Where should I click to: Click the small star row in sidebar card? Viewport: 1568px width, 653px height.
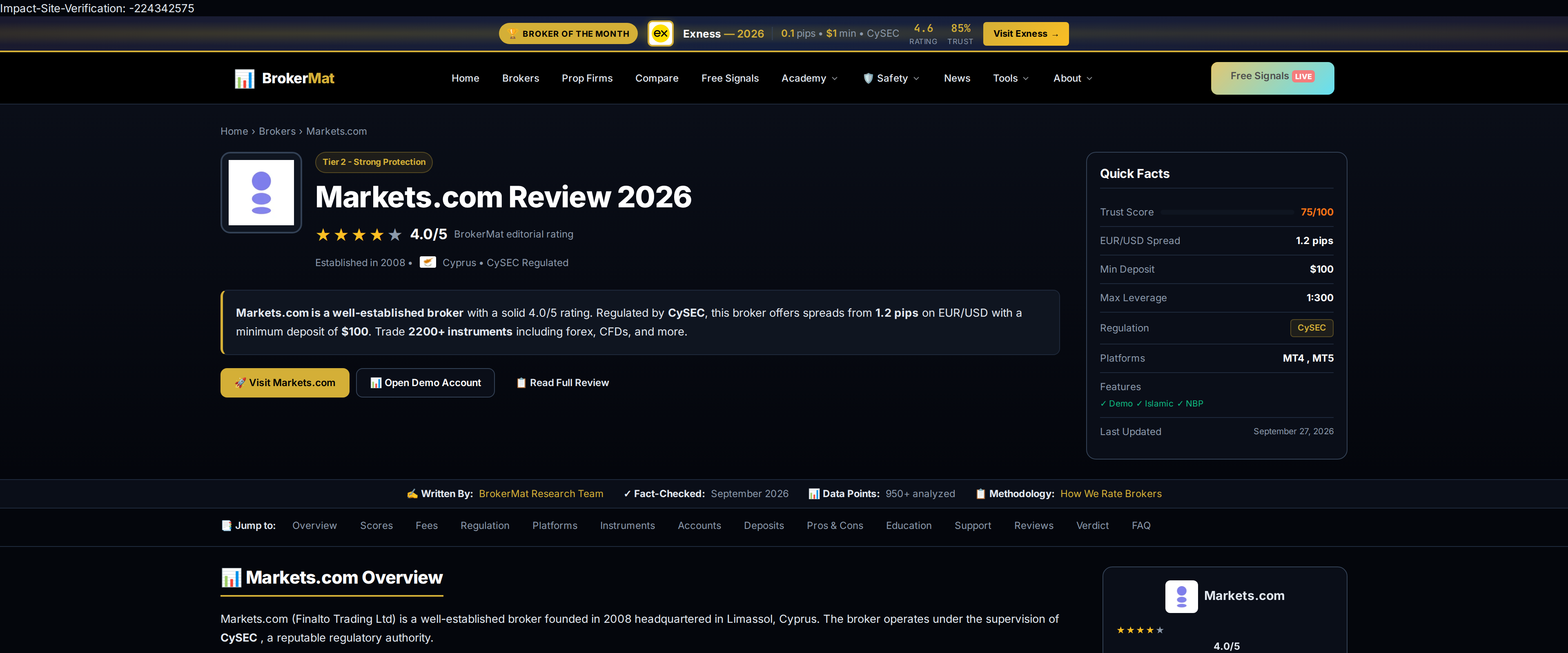coord(1140,630)
